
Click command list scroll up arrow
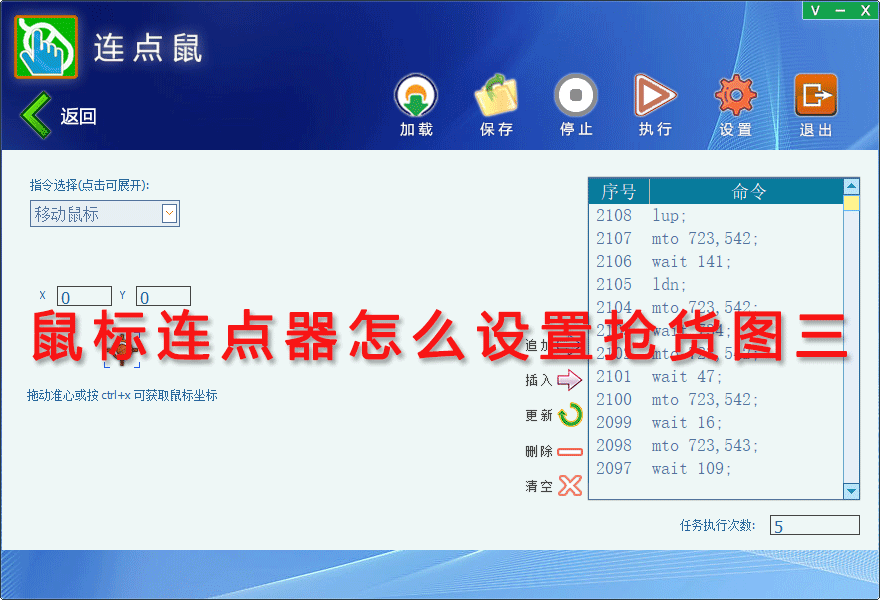tap(851, 186)
